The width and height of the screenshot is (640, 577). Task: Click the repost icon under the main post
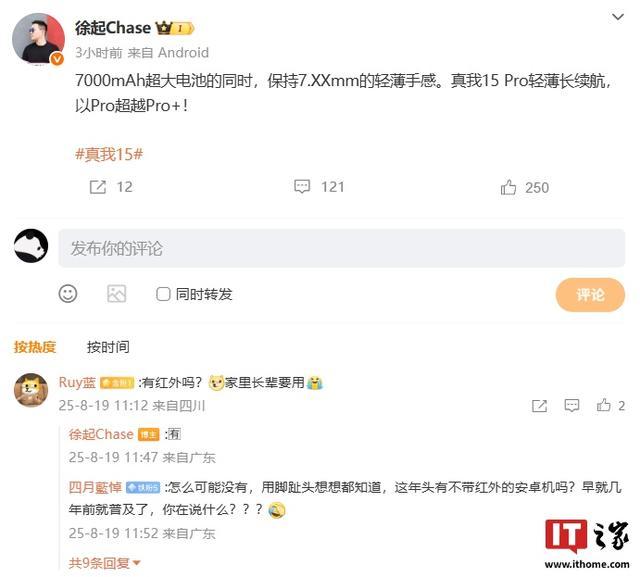(98, 187)
